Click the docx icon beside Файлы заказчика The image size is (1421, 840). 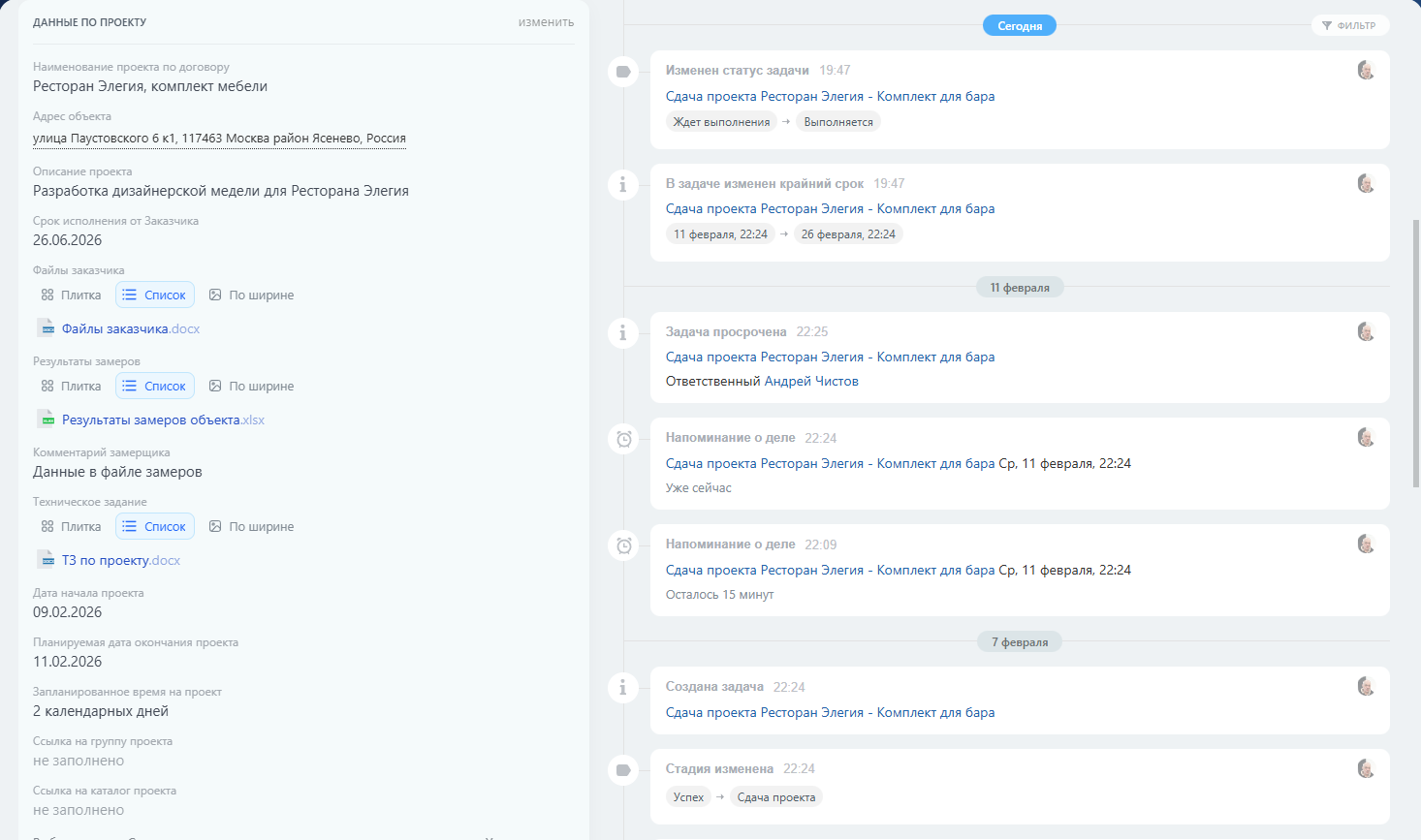46,328
